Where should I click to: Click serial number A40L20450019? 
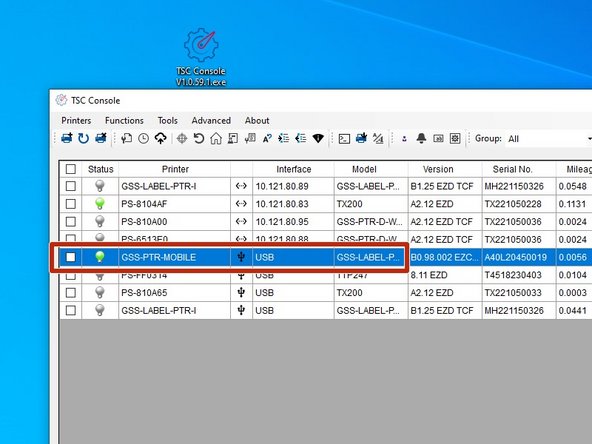click(x=516, y=257)
